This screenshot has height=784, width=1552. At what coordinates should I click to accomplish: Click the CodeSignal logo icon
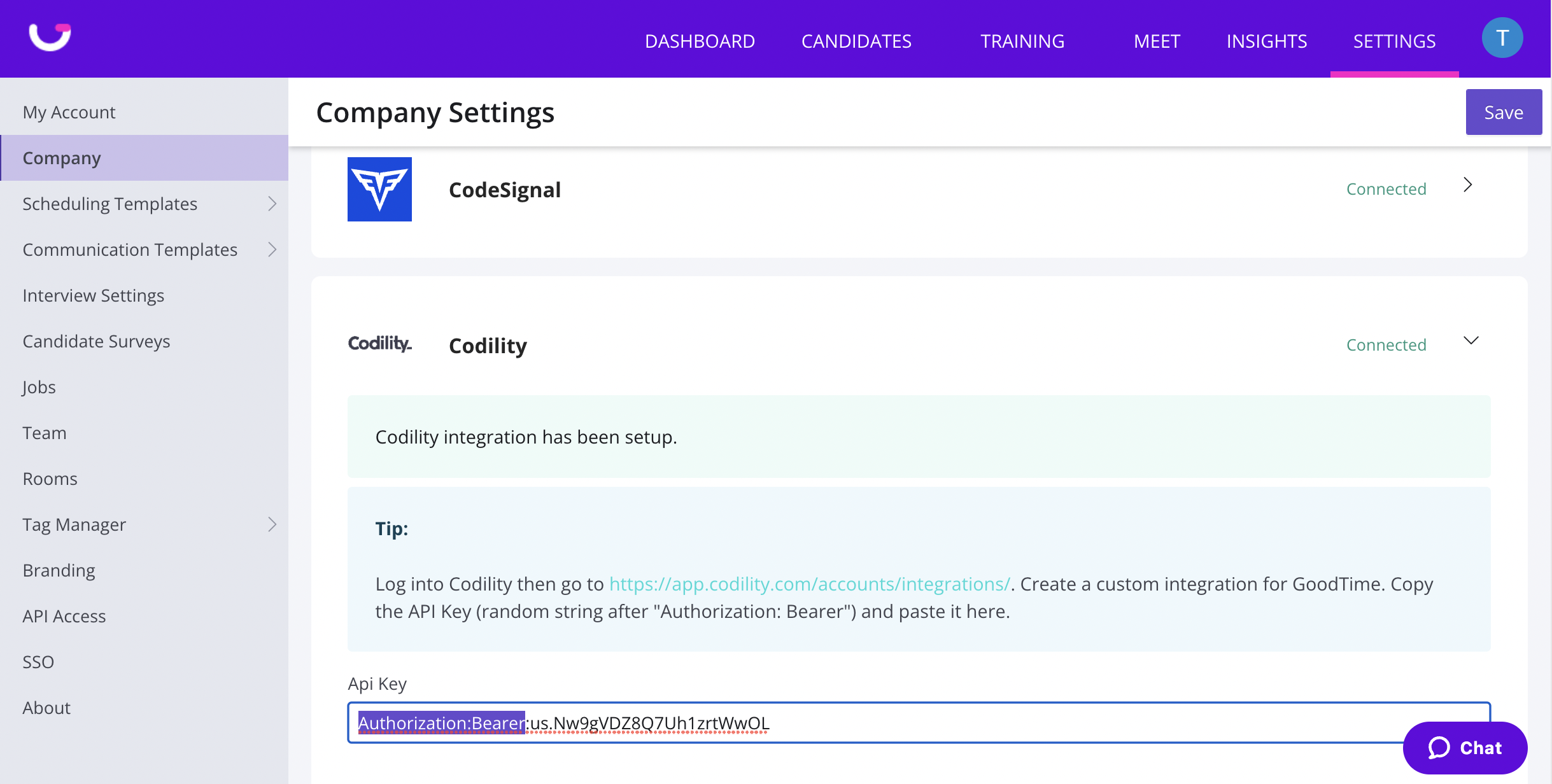click(x=379, y=189)
